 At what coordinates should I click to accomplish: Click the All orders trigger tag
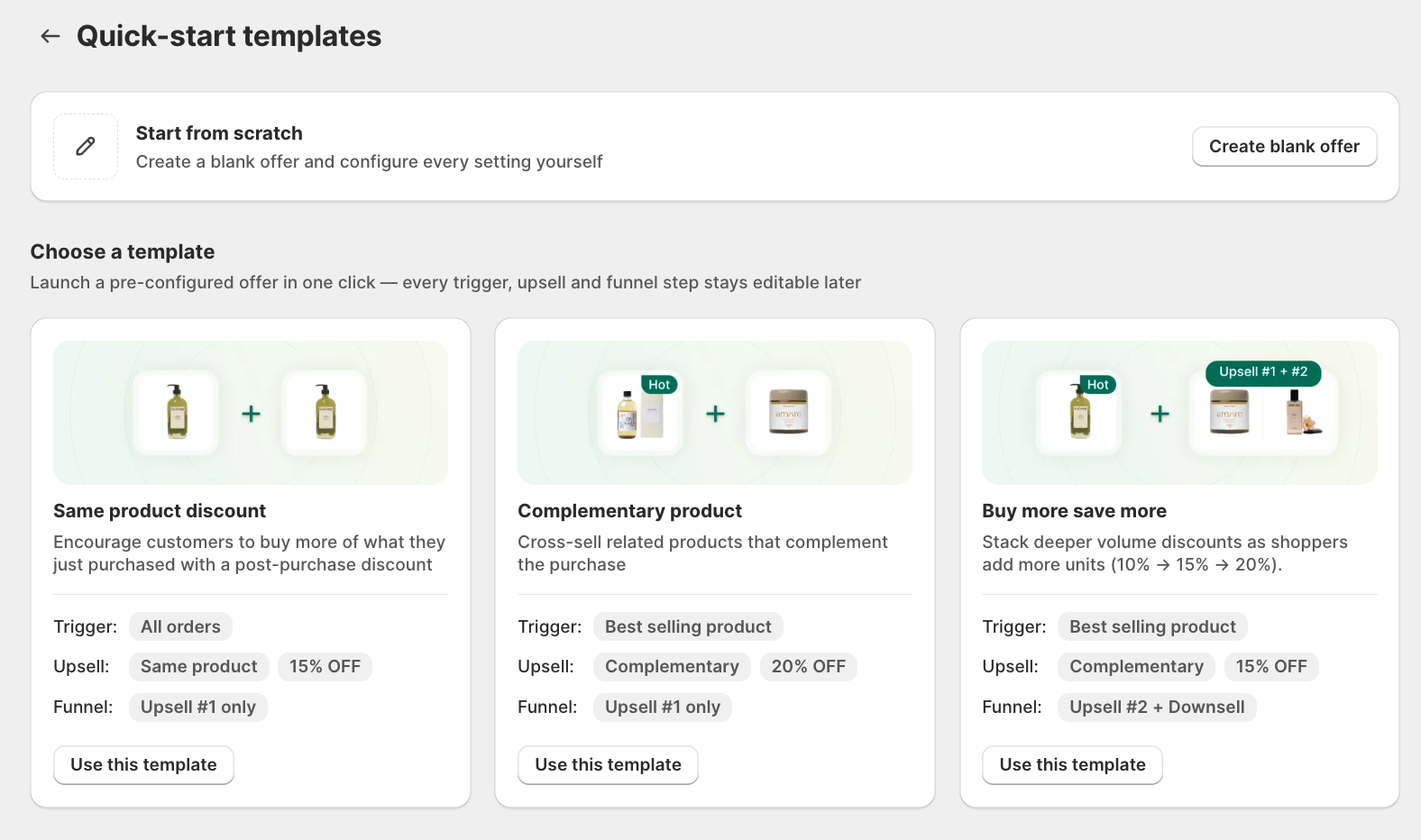pos(180,626)
